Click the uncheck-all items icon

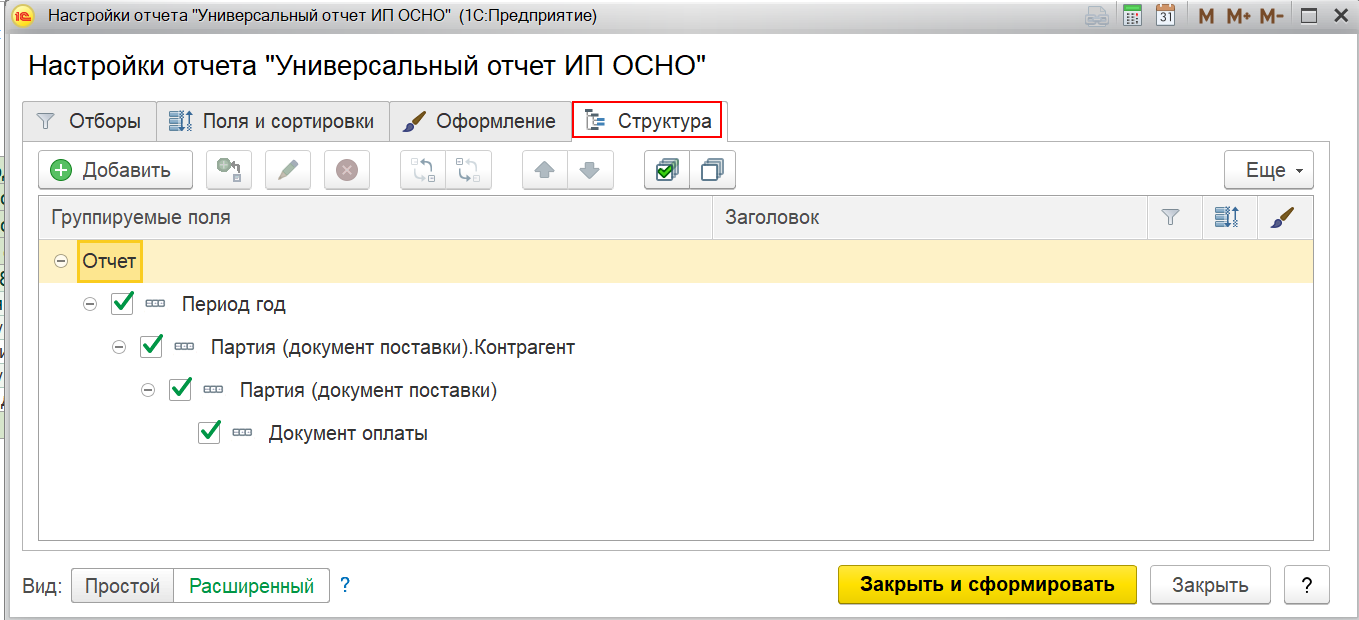pyautogui.click(x=713, y=170)
